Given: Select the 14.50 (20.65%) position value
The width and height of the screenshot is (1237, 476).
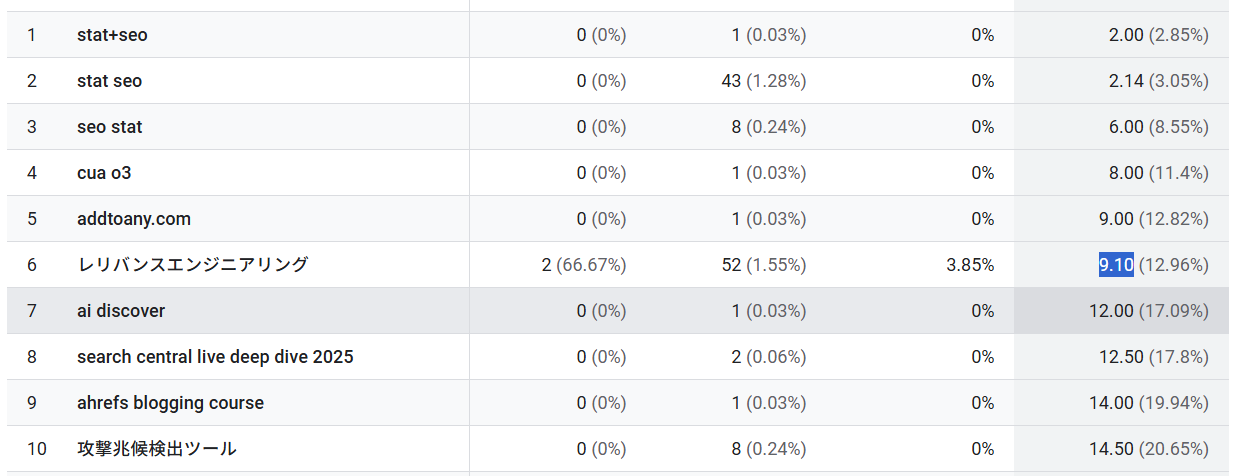Looking at the screenshot, I should click(1149, 449).
